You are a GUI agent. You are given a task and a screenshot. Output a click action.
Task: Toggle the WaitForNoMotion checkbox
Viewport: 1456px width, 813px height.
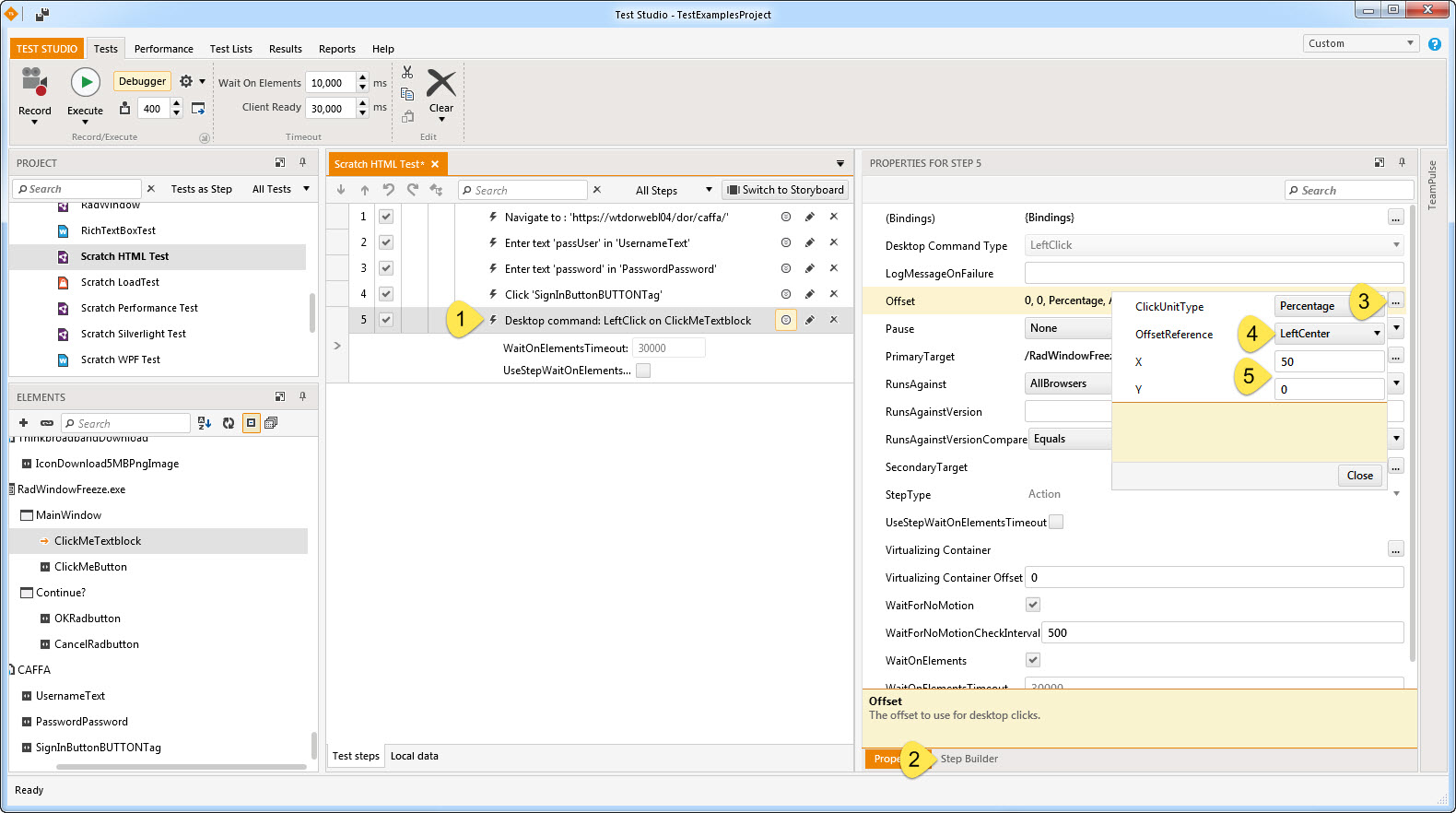1032,605
